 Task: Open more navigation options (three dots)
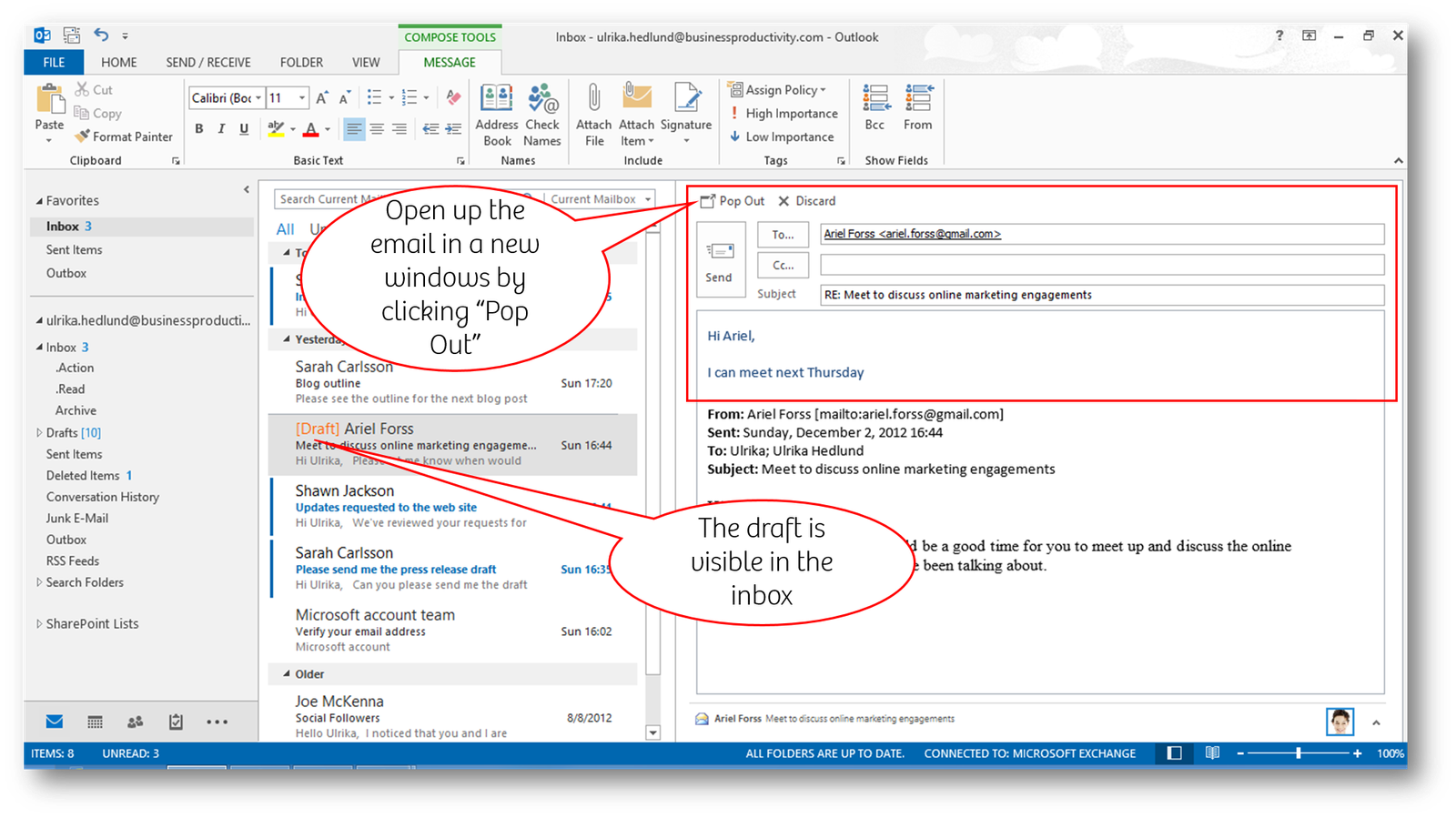point(217,722)
